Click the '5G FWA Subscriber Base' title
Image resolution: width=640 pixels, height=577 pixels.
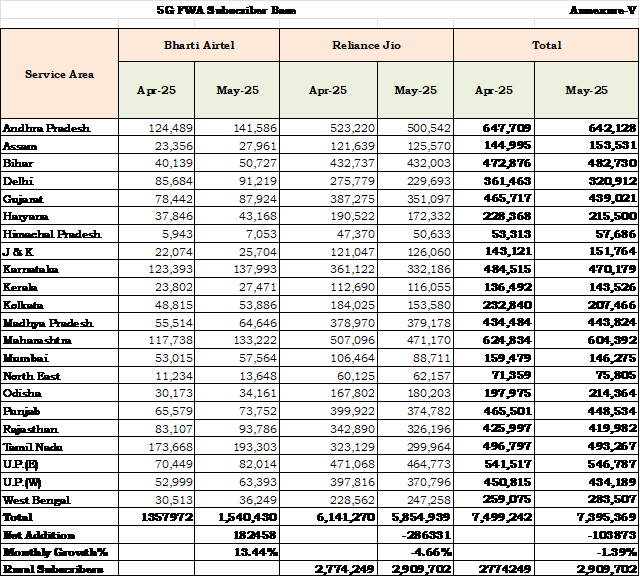point(226,10)
